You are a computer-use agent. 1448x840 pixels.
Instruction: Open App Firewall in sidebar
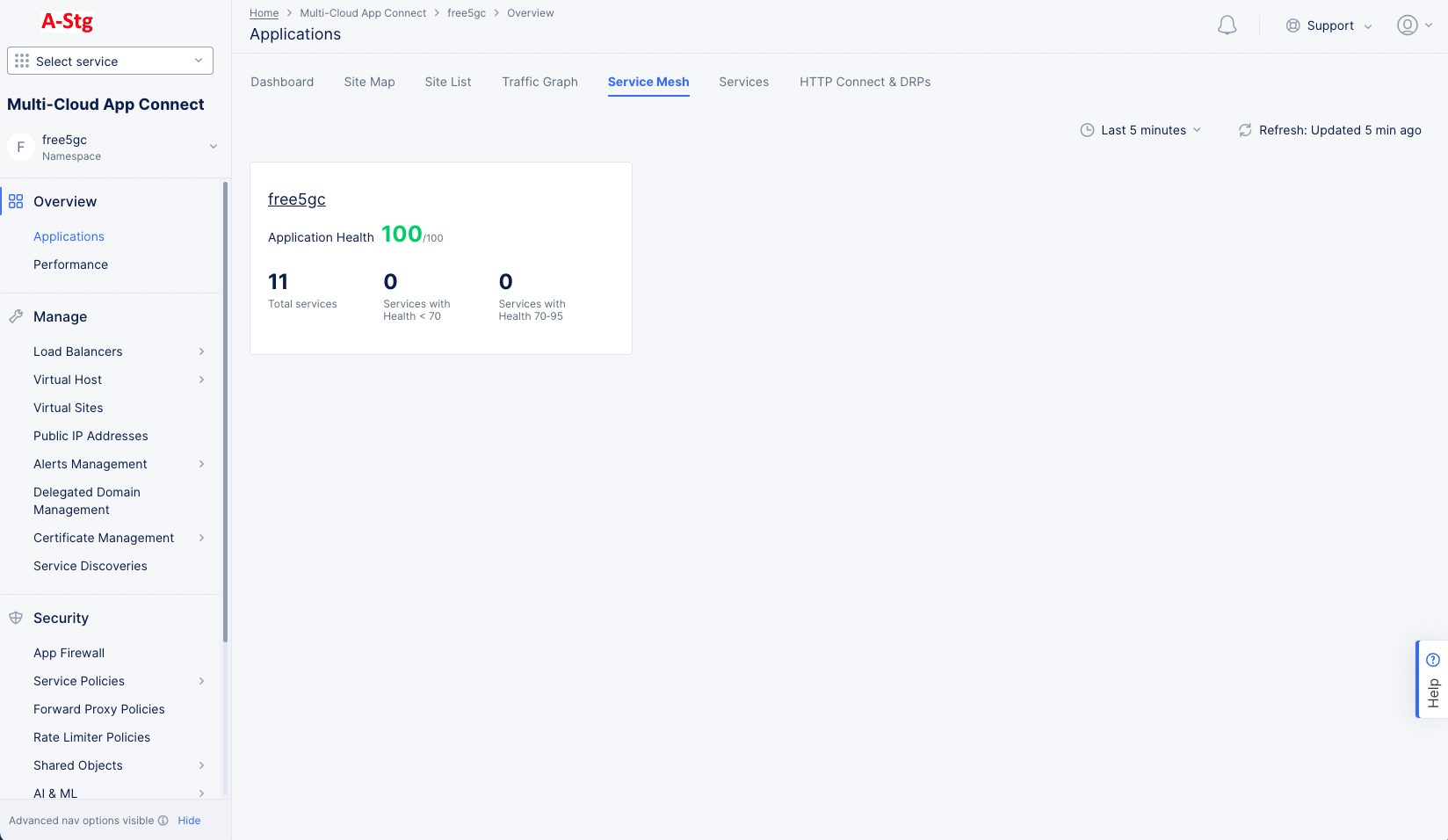pos(69,653)
